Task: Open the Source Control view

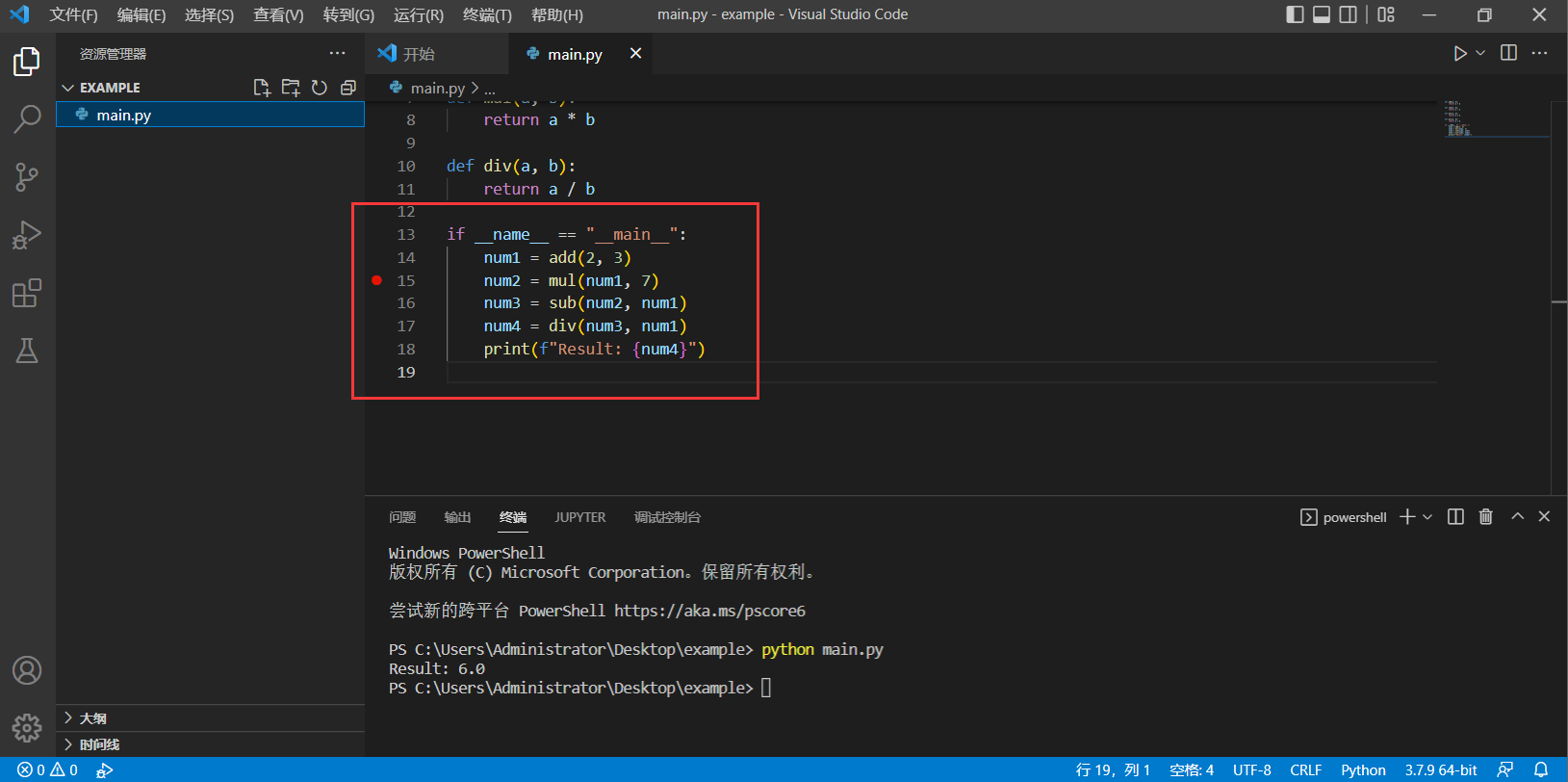Action: pyautogui.click(x=27, y=177)
